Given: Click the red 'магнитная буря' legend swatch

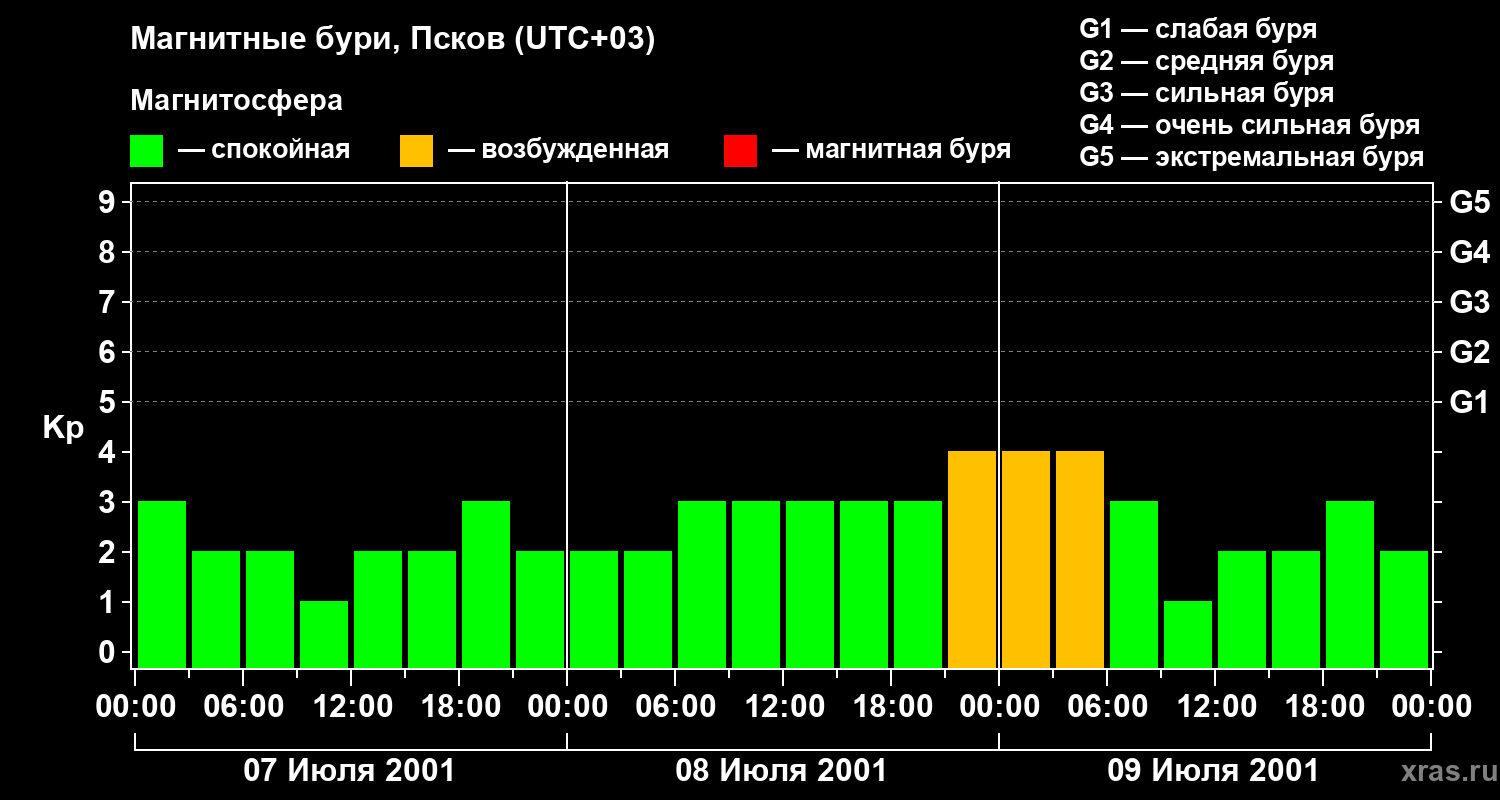Looking at the screenshot, I should click(740, 151).
